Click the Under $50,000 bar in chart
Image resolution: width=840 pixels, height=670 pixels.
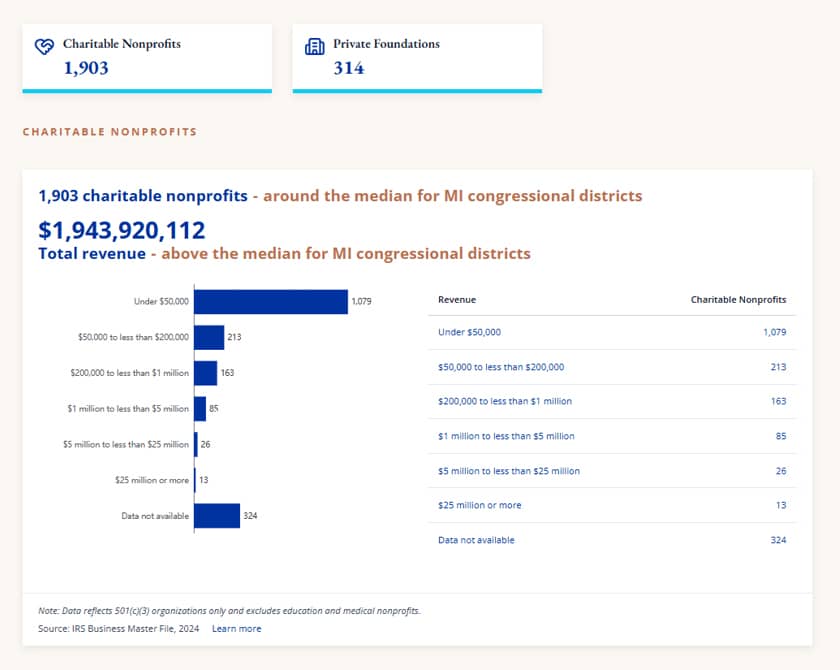pos(271,302)
